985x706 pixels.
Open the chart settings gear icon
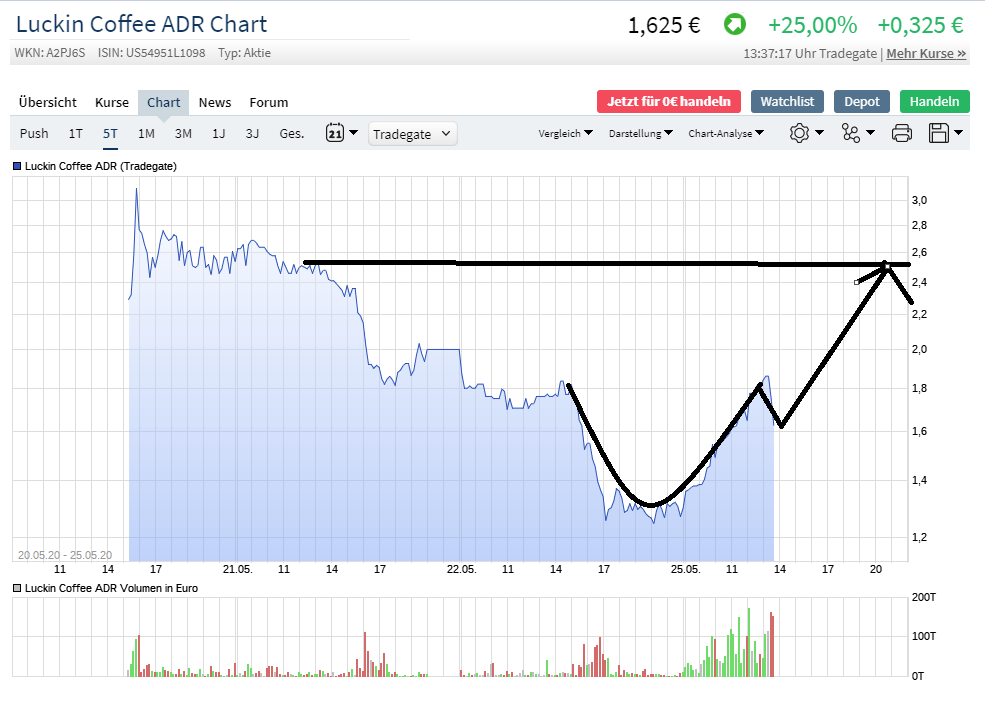(x=799, y=133)
